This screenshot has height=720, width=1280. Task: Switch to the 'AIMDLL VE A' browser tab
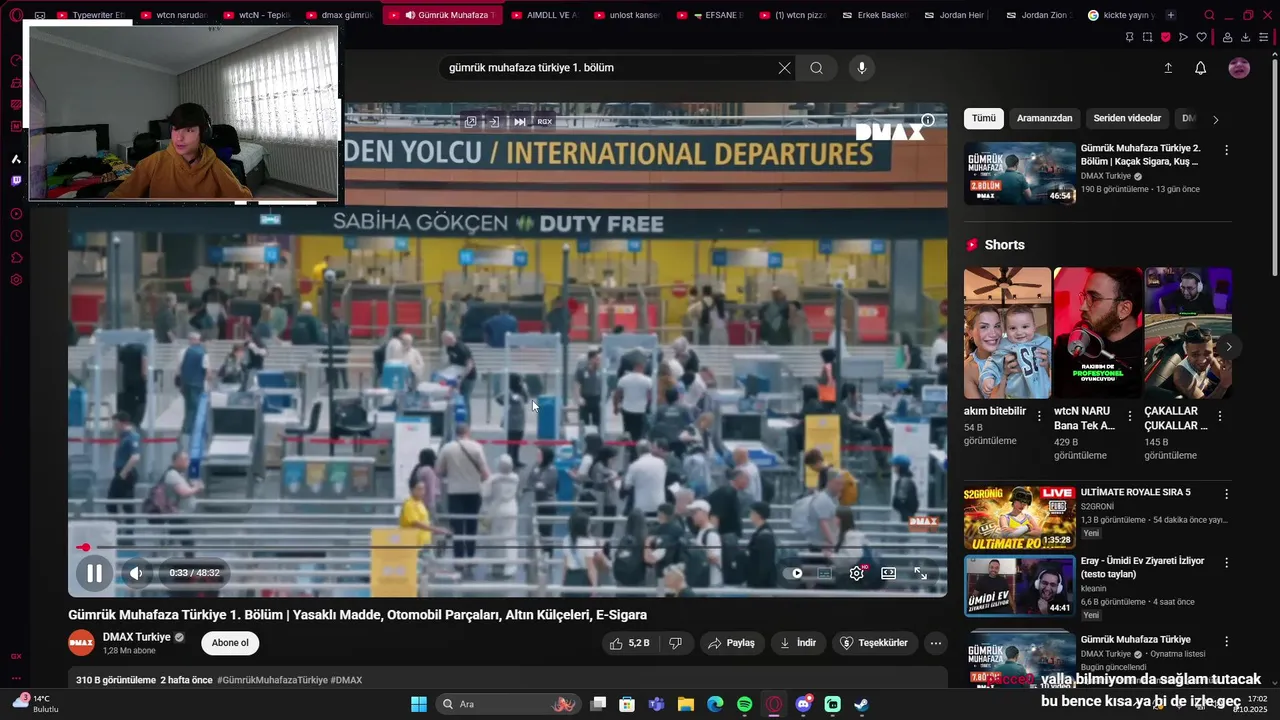[544, 15]
